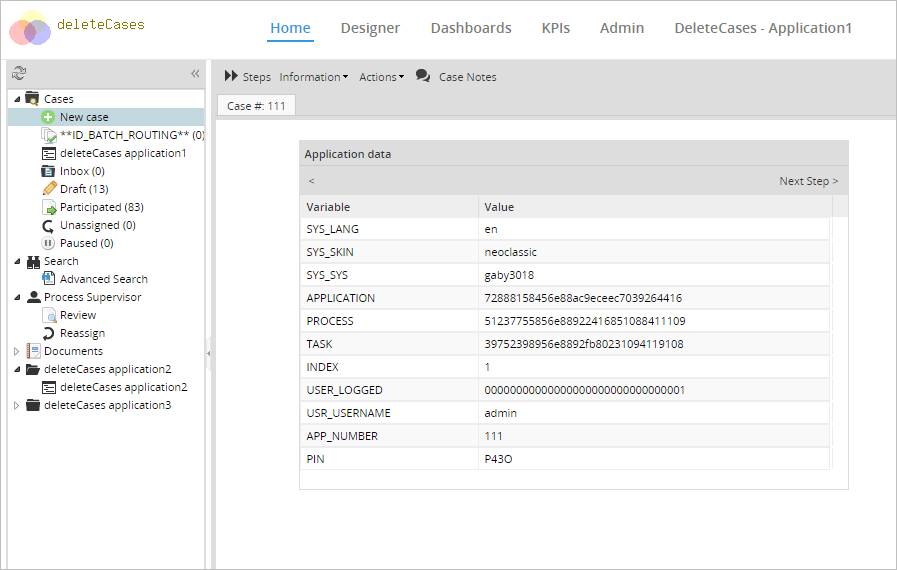The image size is (897, 570).
Task: Collapse the left panel with double-chevron
Action: 195,73
